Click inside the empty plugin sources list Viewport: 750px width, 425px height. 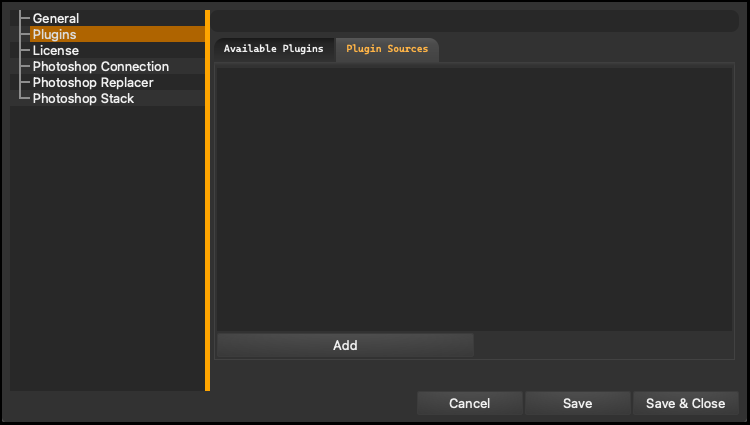(474, 198)
